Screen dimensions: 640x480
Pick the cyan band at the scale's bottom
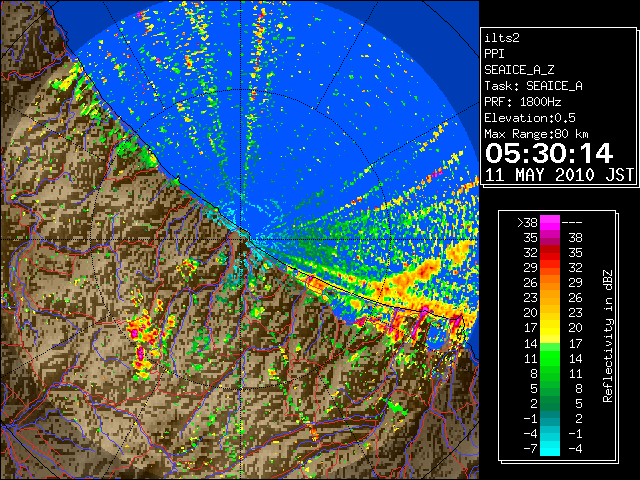click(x=550, y=448)
